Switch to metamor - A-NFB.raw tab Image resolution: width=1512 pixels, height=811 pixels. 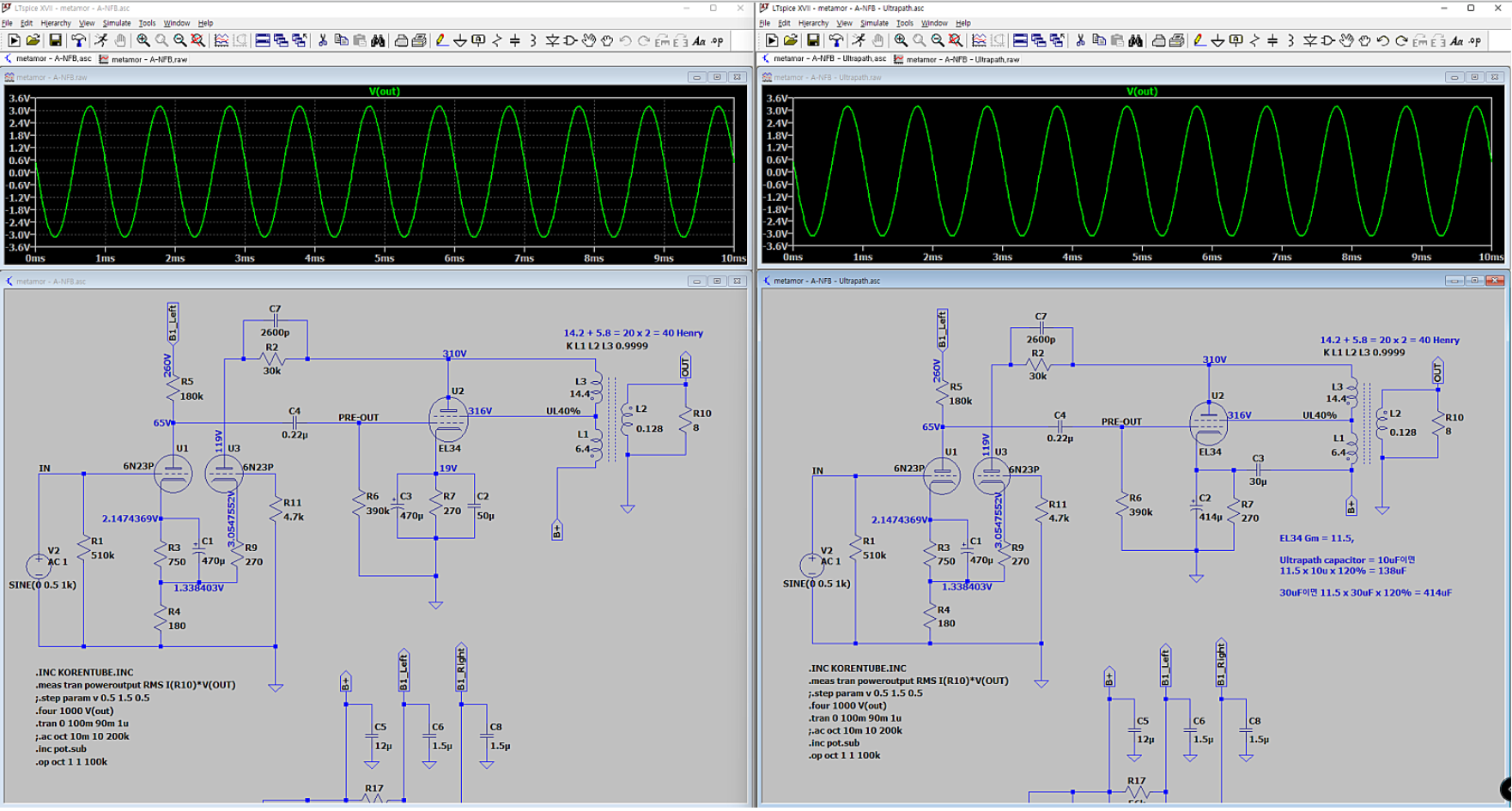pyautogui.click(x=143, y=59)
